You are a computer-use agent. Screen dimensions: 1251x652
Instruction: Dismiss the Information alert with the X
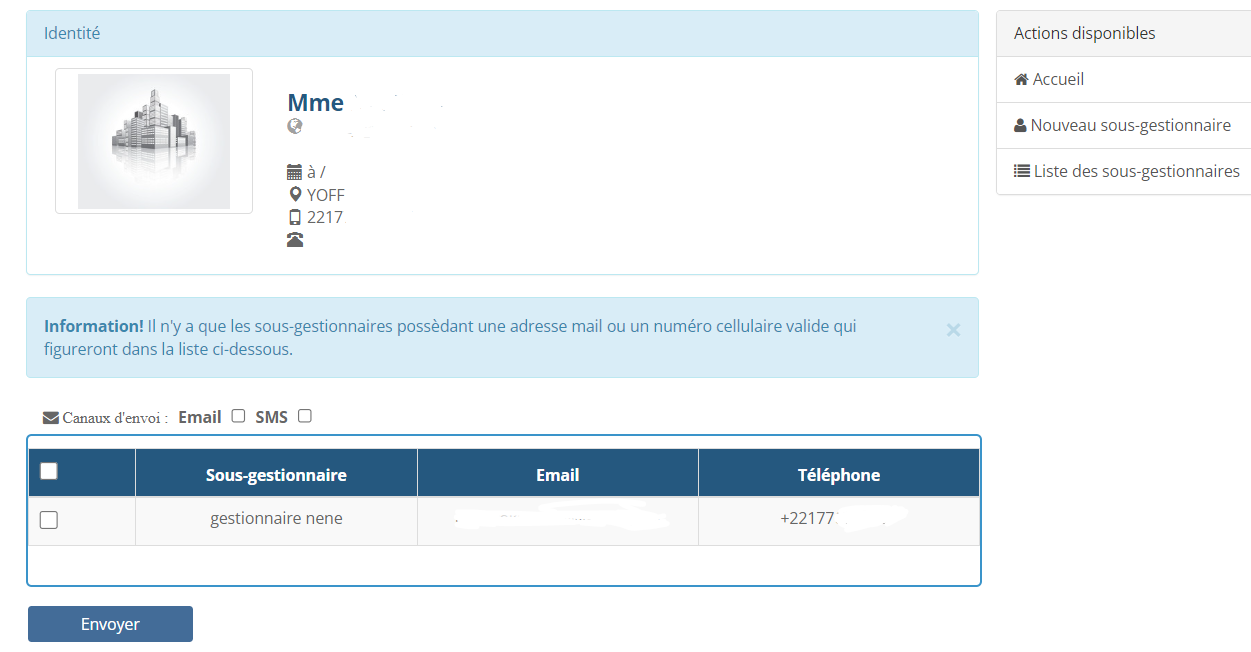point(953,330)
